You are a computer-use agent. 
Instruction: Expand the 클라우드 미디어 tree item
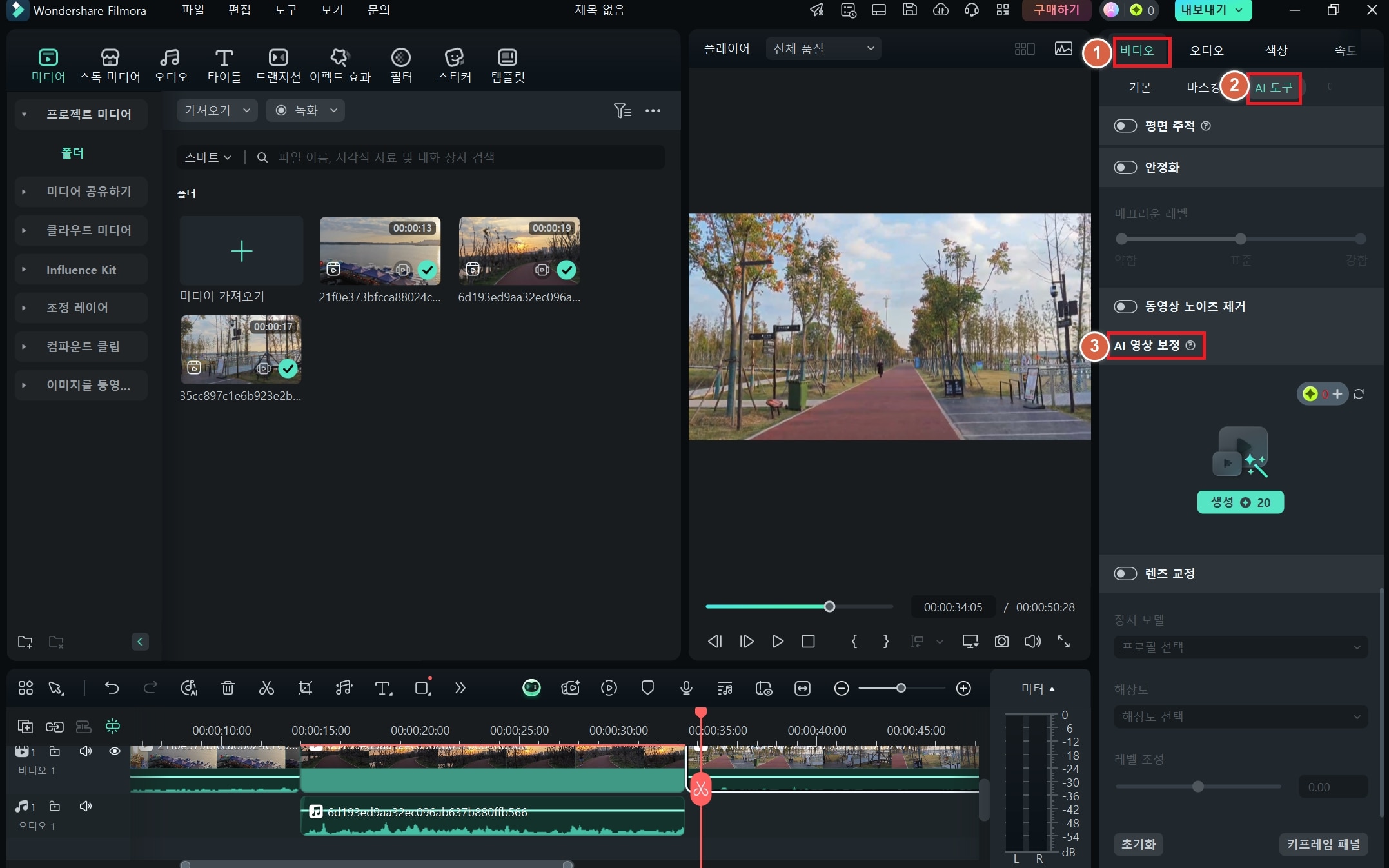click(x=24, y=230)
